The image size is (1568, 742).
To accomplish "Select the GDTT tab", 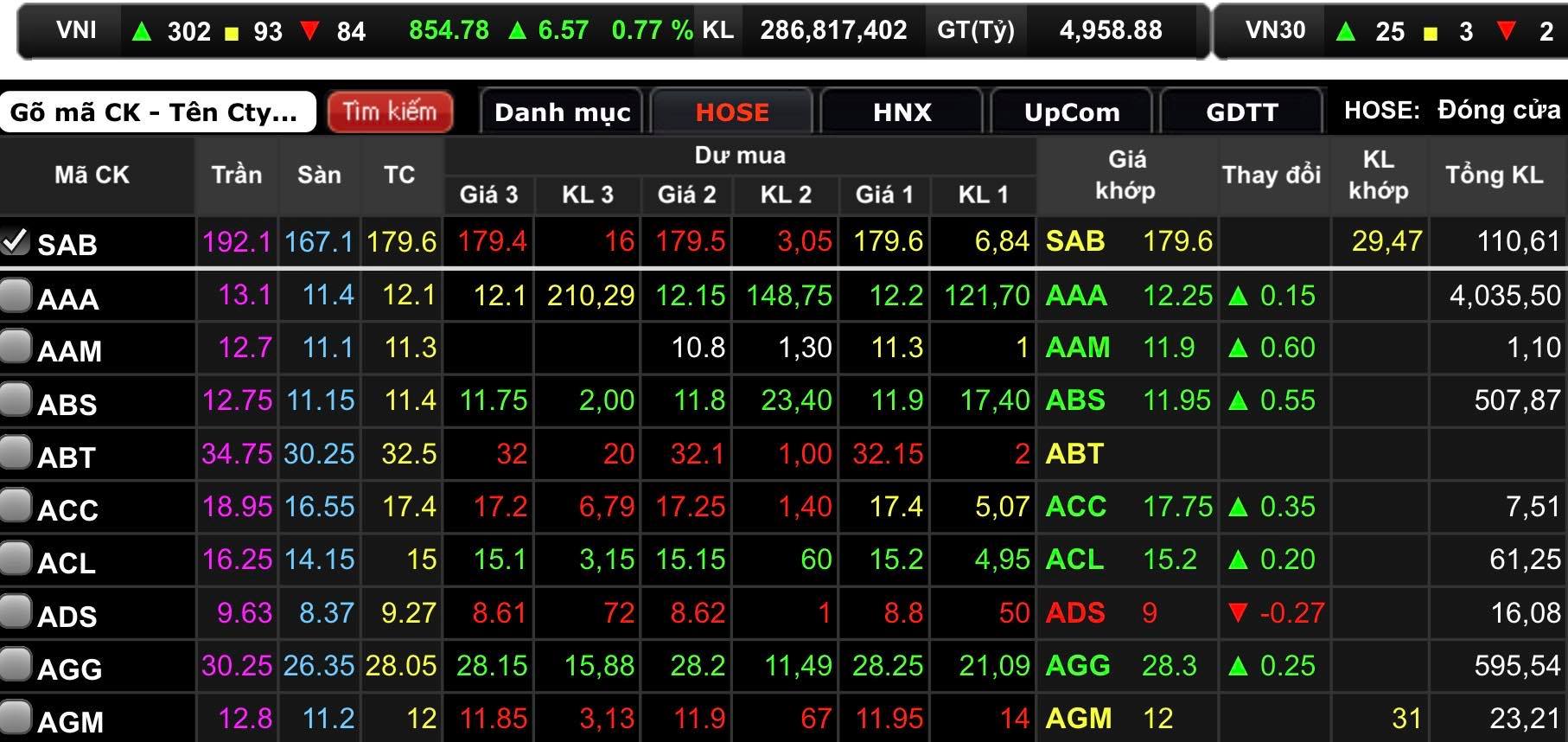I will [1241, 112].
